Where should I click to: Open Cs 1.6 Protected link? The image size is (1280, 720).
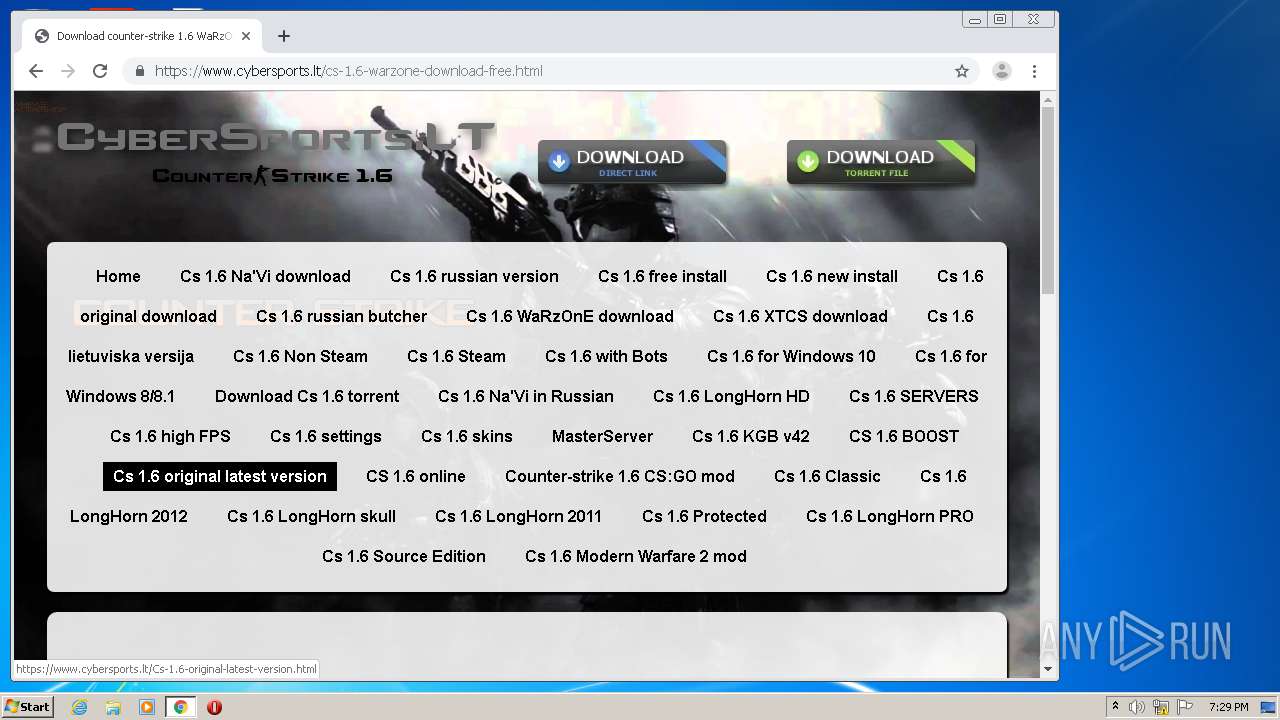704,516
